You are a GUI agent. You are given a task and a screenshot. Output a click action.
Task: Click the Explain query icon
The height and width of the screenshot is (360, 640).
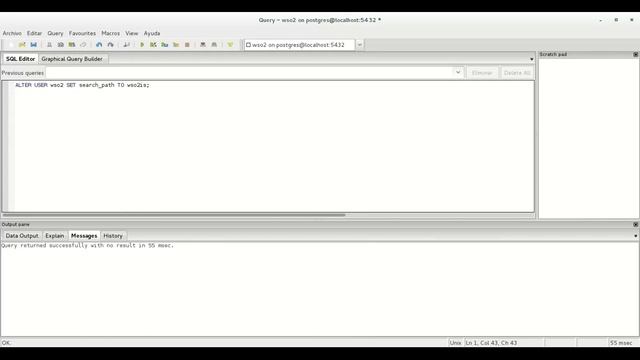click(176, 45)
